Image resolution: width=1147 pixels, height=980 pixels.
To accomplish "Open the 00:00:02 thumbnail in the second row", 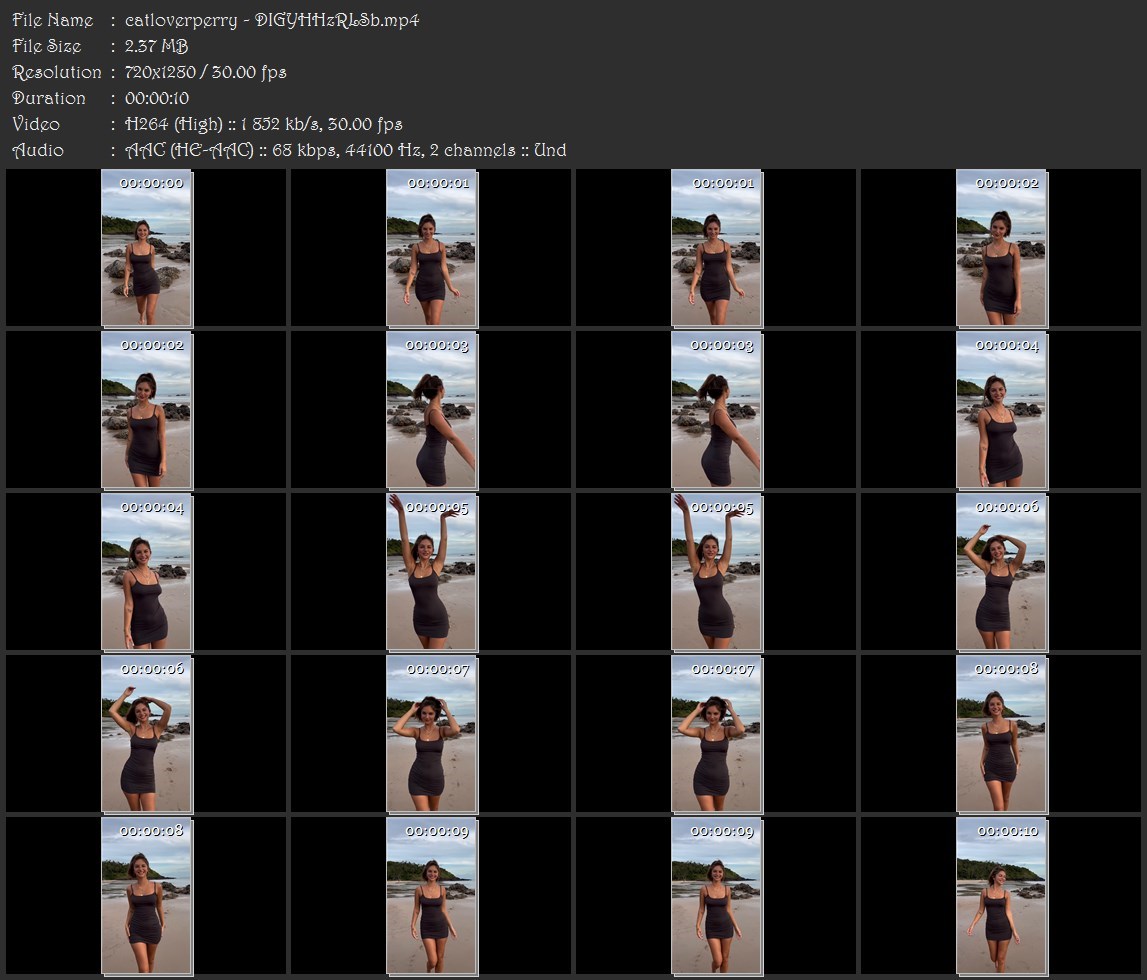I will point(146,410).
